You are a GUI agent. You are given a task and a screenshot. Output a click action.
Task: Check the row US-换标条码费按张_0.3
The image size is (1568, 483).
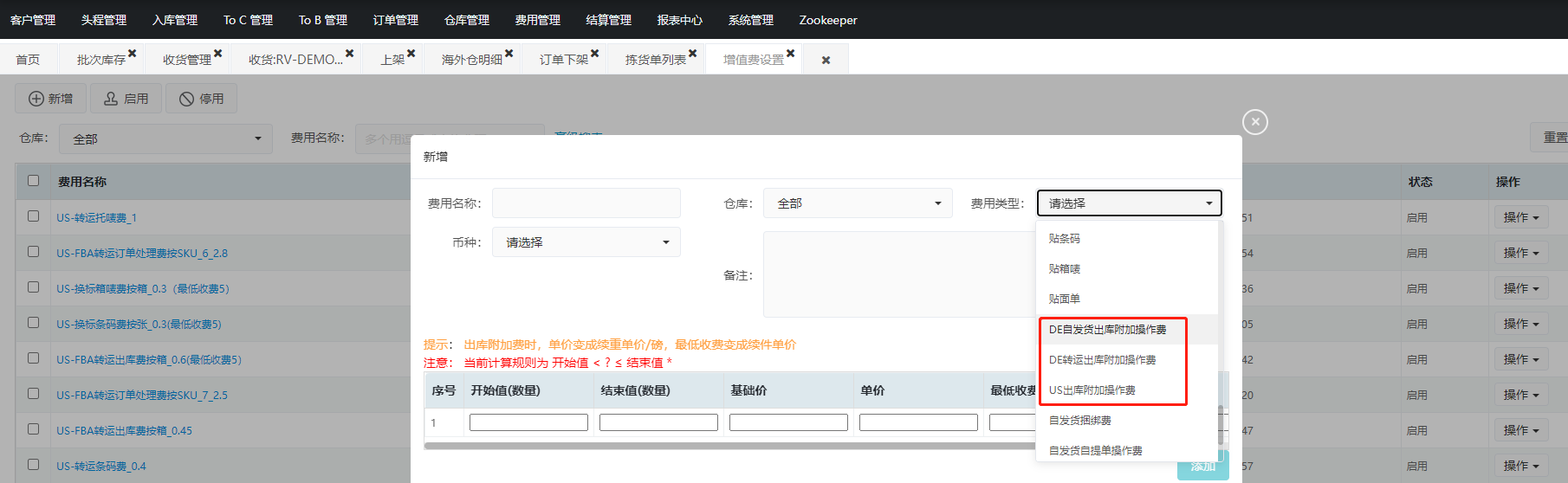[x=34, y=323]
